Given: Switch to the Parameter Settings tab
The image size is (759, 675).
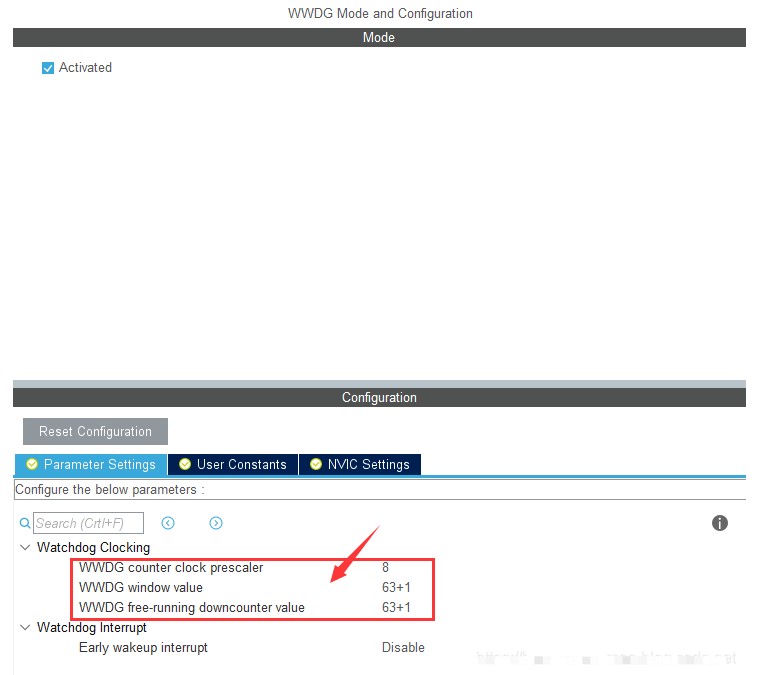Looking at the screenshot, I should coord(91,465).
